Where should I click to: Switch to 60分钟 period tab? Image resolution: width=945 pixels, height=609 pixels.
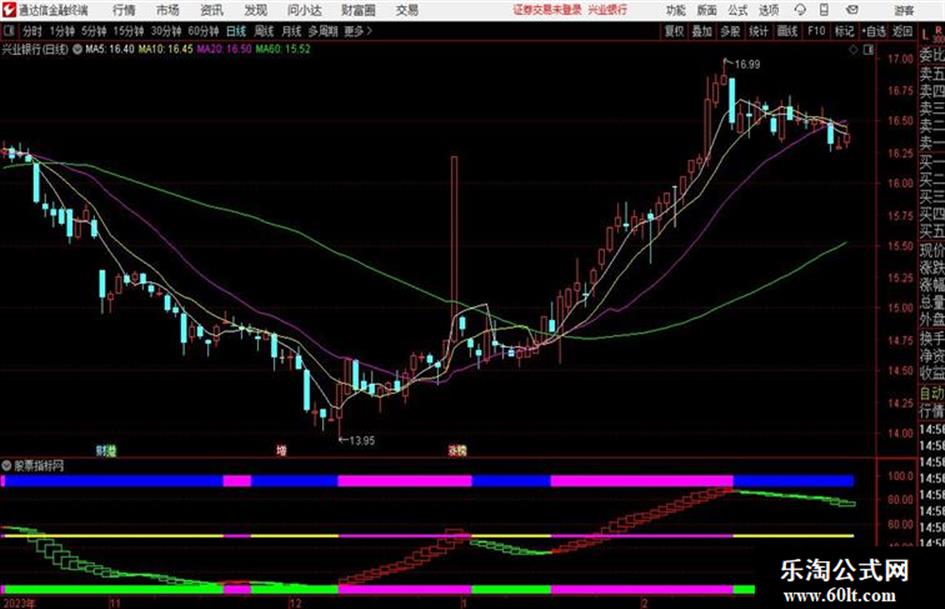203,31
